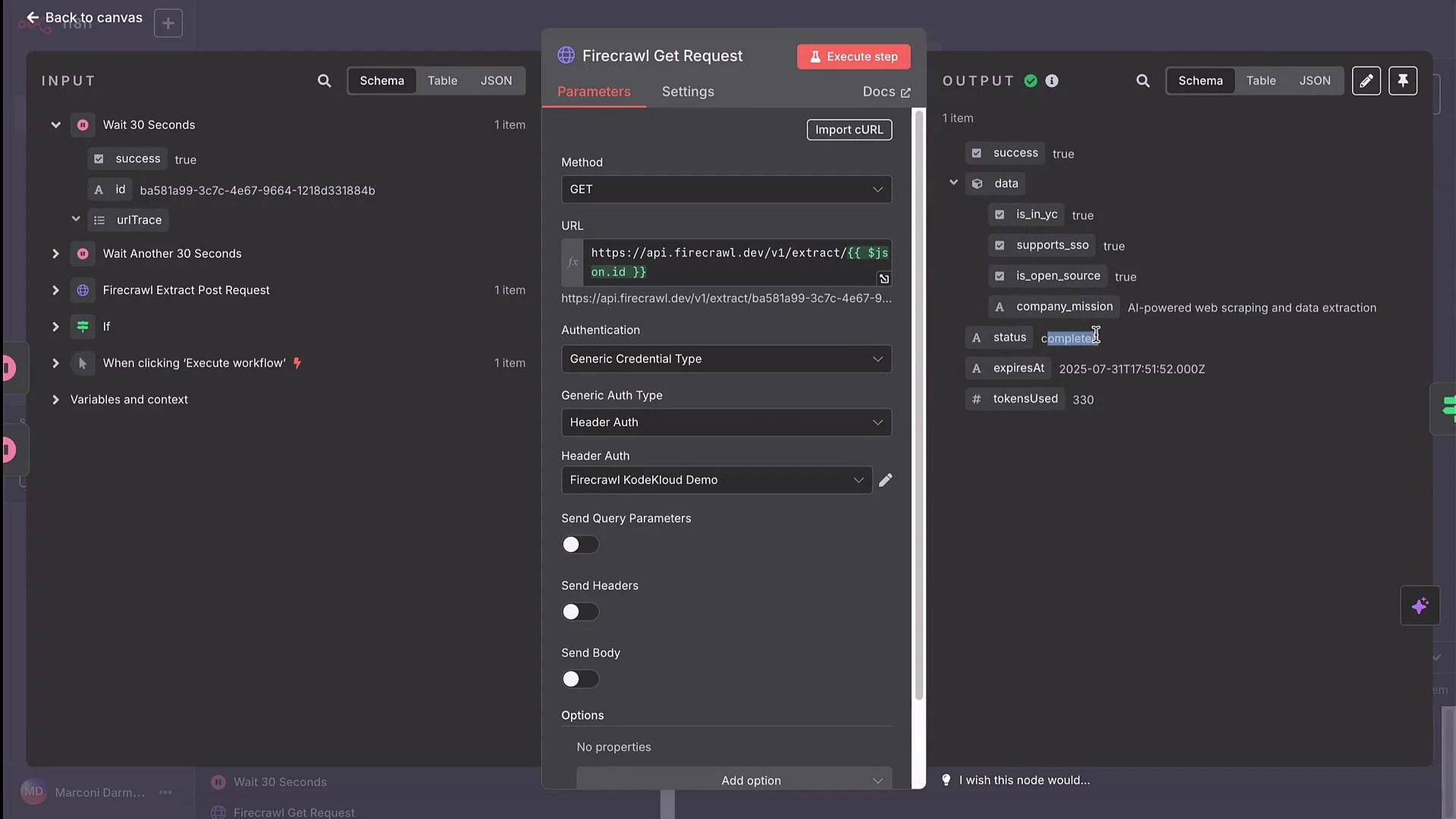Click the Execute step button
The height and width of the screenshot is (819, 1456).
coord(853,57)
